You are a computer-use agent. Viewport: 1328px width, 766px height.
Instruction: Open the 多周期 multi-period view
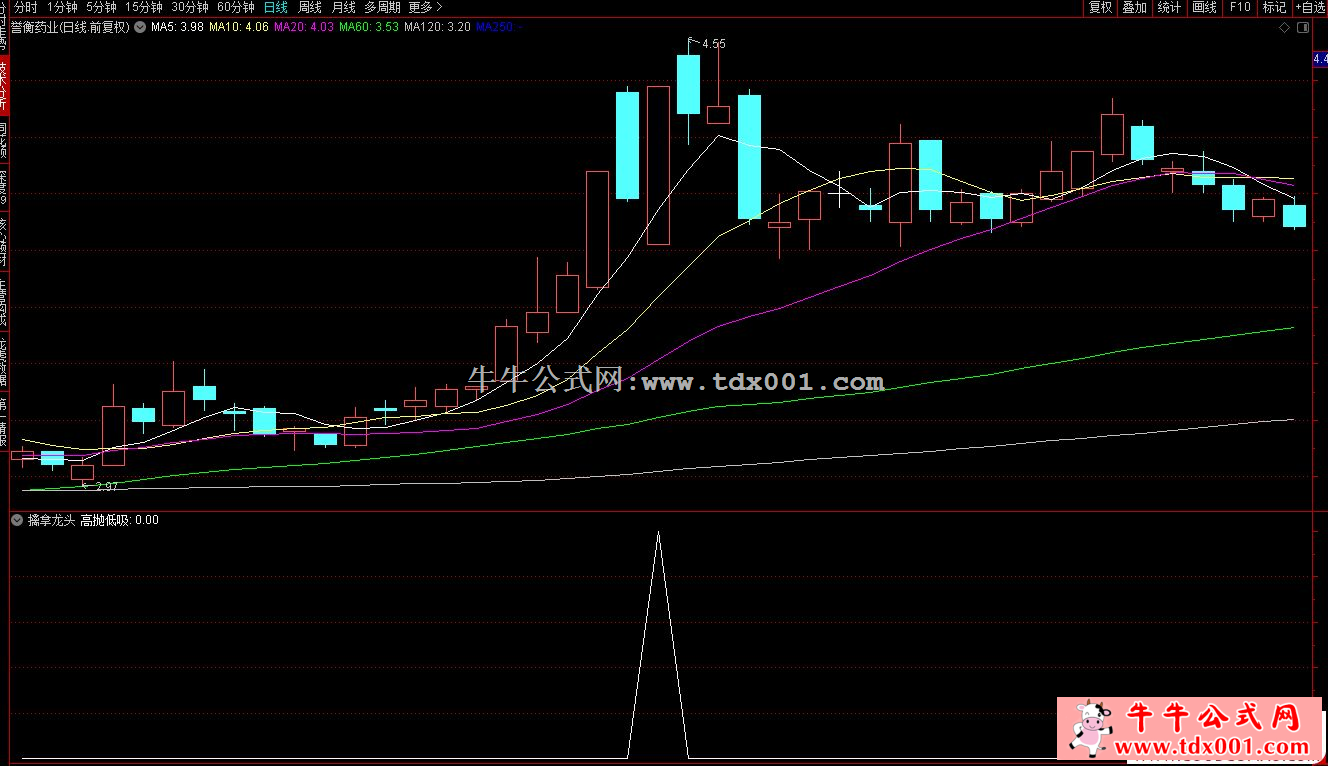click(x=382, y=7)
